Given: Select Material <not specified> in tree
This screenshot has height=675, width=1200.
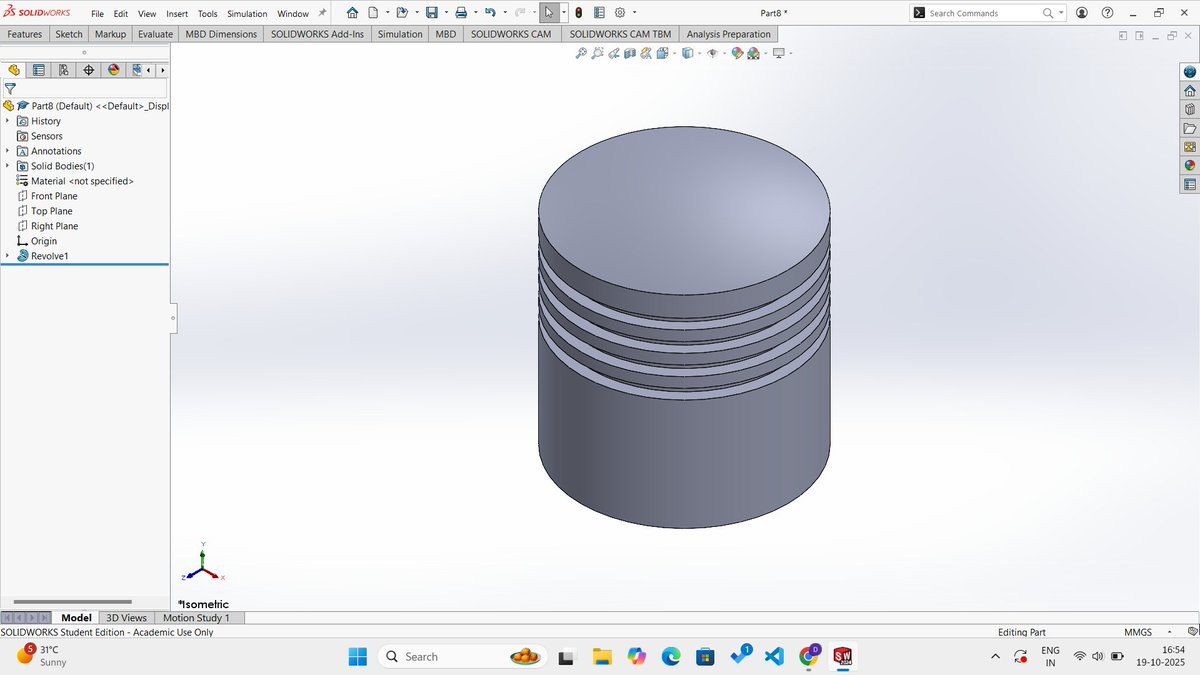Looking at the screenshot, I should (82, 181).
